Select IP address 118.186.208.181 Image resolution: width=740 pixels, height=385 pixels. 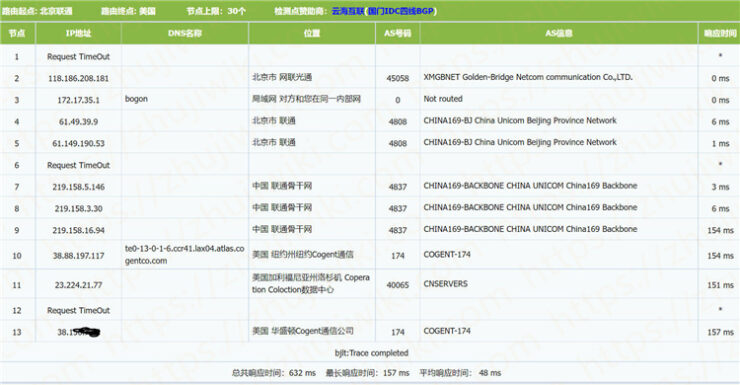tap(78, 78)
